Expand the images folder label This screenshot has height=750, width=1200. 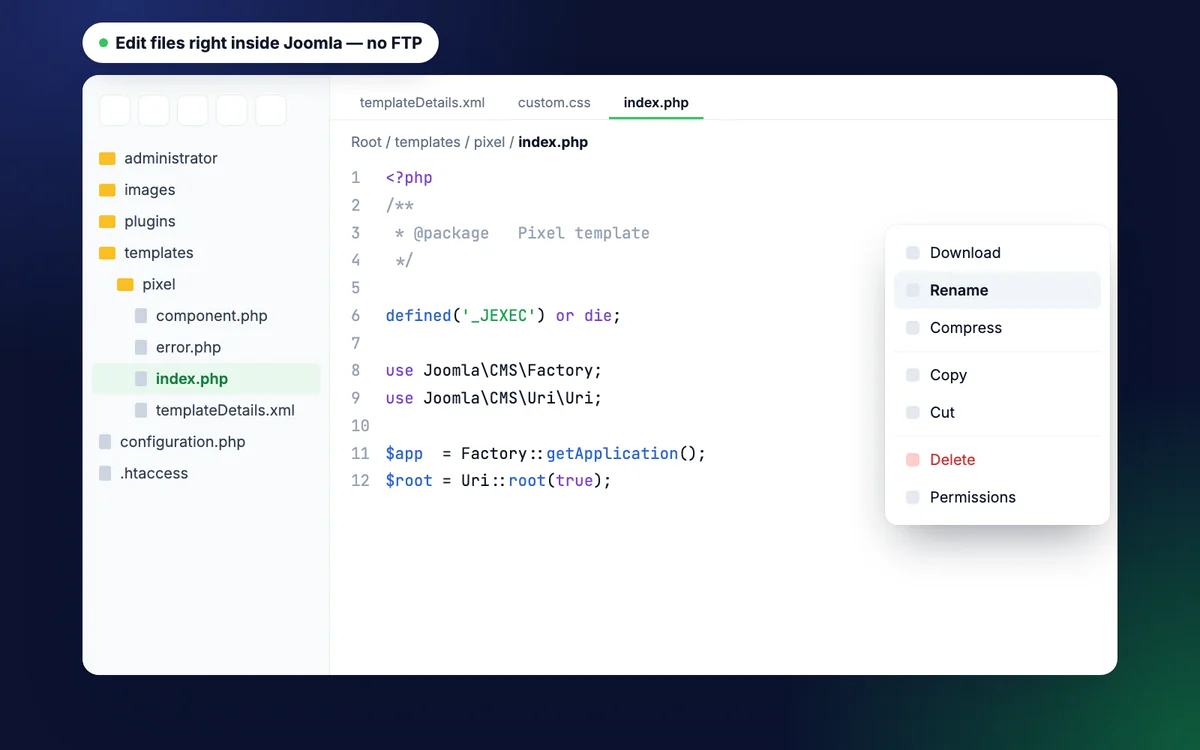coord(150,190)
